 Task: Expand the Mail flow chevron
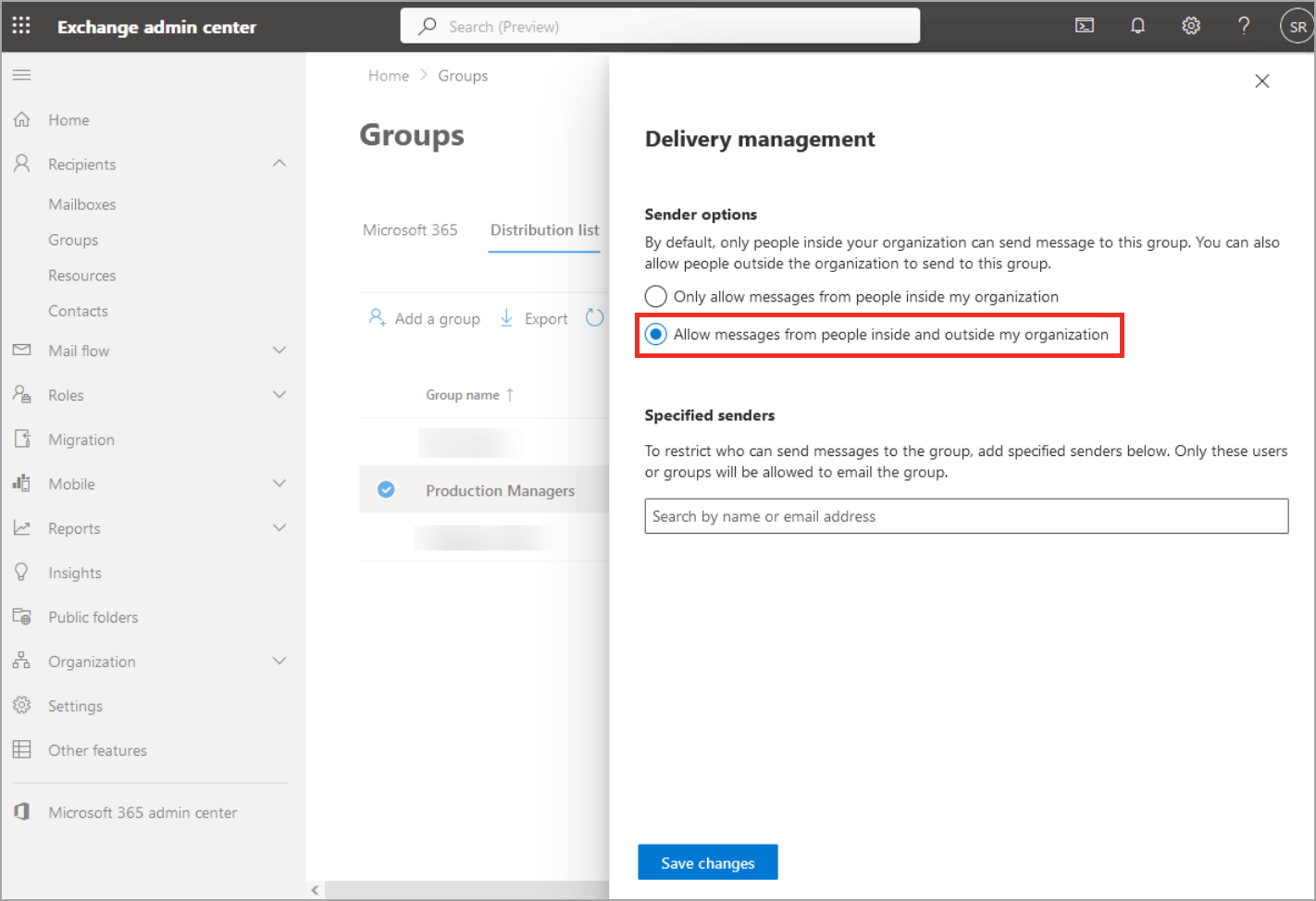coord(279,351)
